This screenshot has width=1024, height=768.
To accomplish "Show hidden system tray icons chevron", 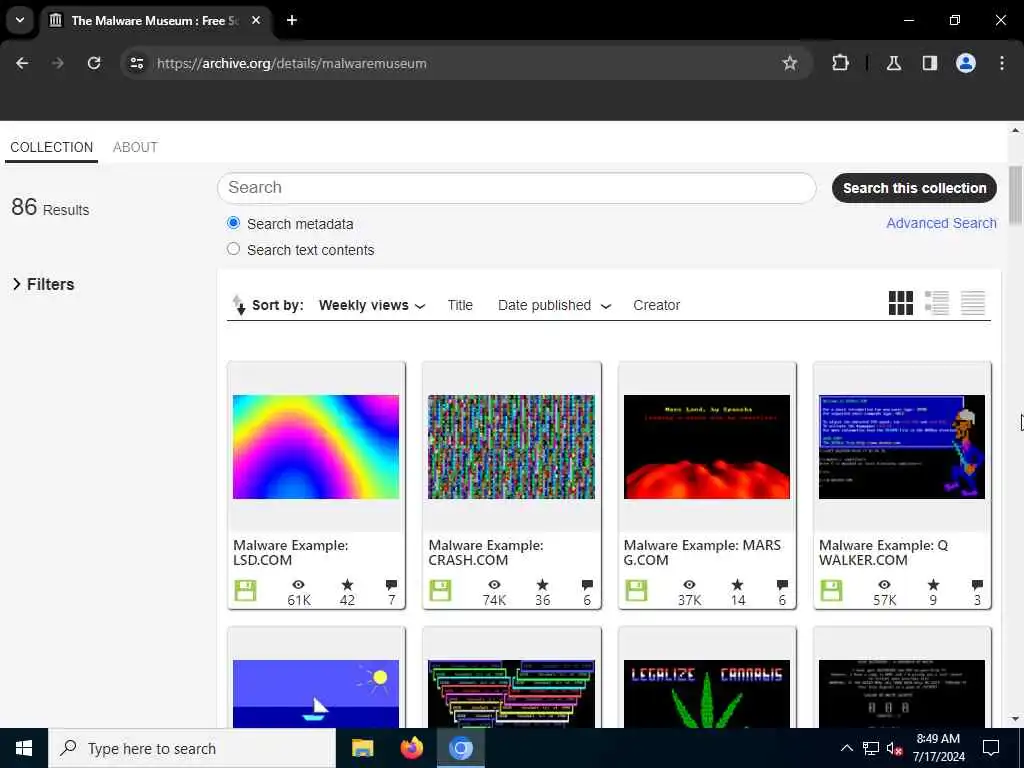I will point(846,748).
